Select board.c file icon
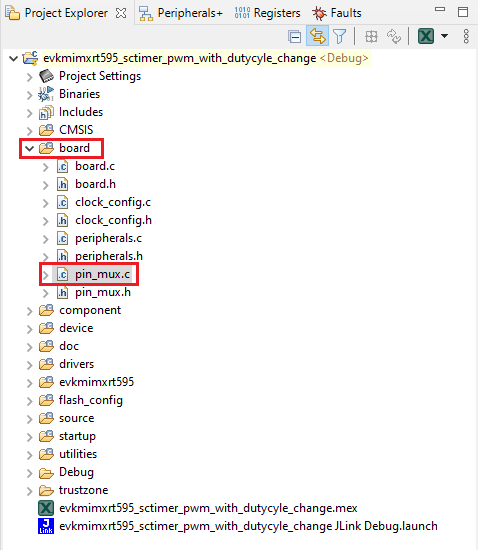 point(62,166)
